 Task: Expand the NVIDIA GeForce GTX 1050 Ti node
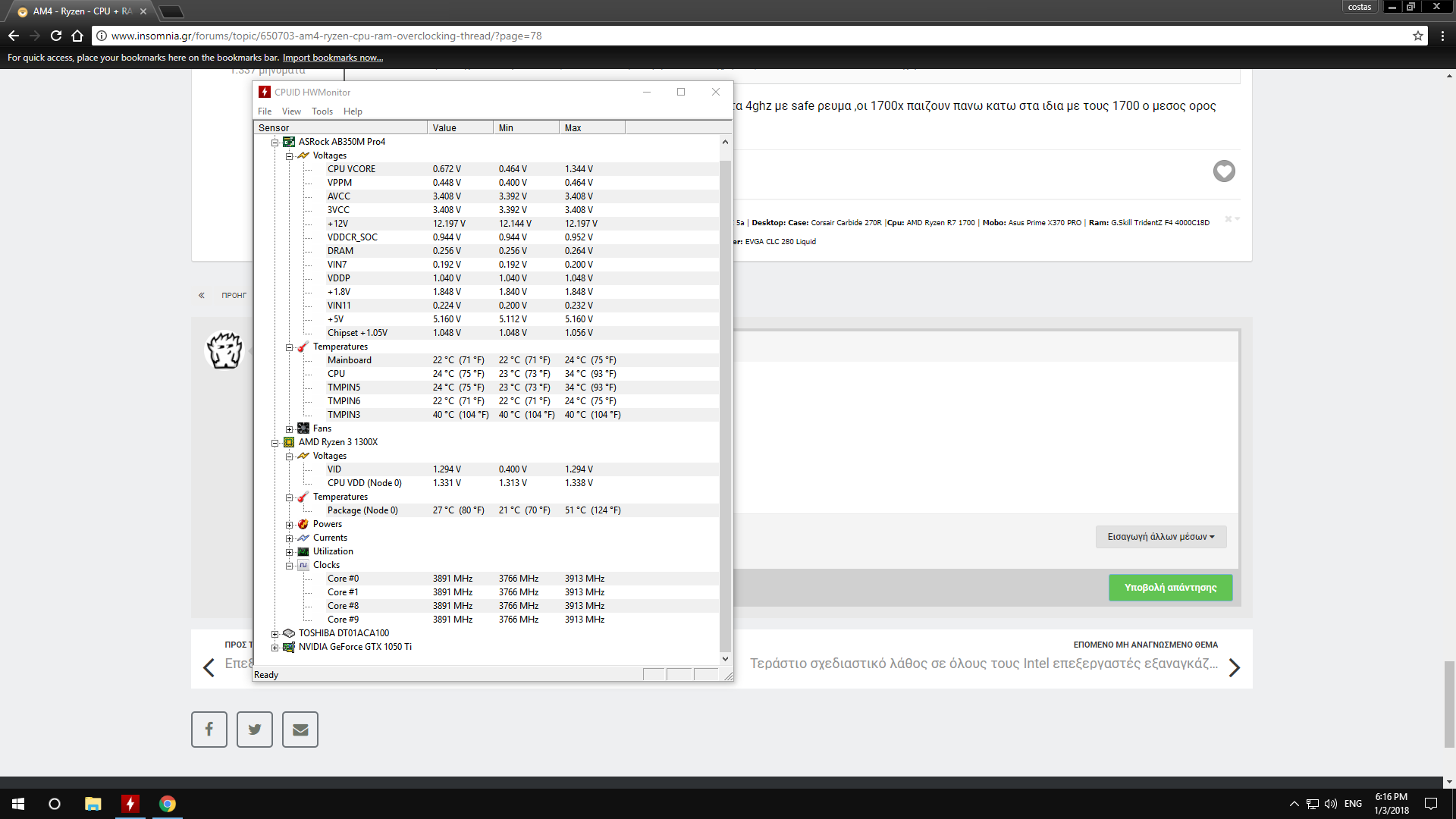coord(275,648)
